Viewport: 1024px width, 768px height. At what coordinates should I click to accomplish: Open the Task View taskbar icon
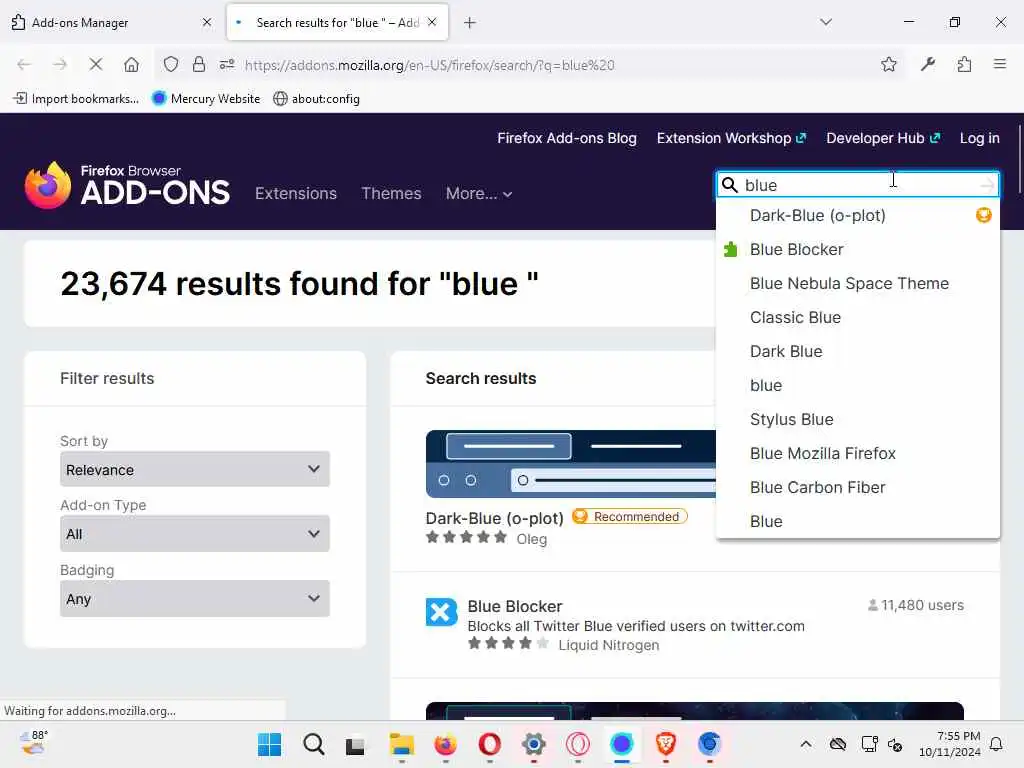coord(355,745)
